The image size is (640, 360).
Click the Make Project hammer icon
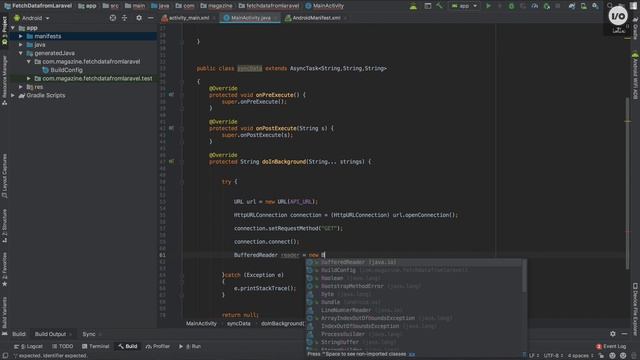pos(439,6)
